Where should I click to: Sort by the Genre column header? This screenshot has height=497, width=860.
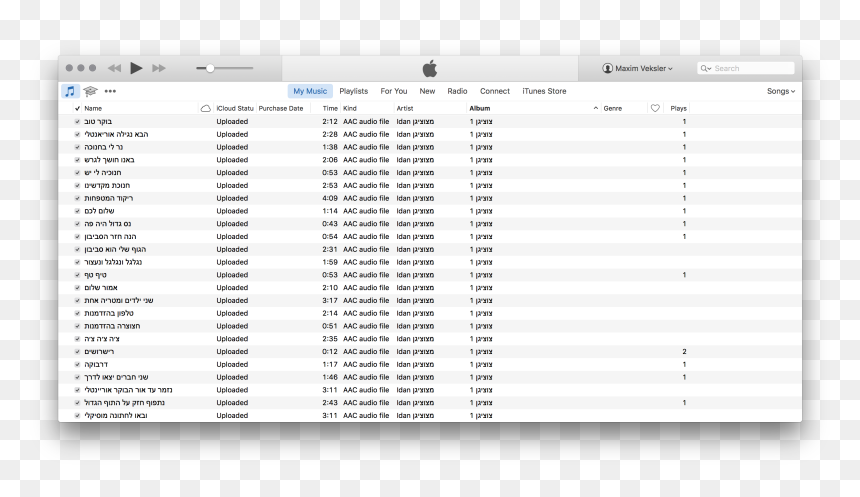pyautogui.click(x=613, y=109)
